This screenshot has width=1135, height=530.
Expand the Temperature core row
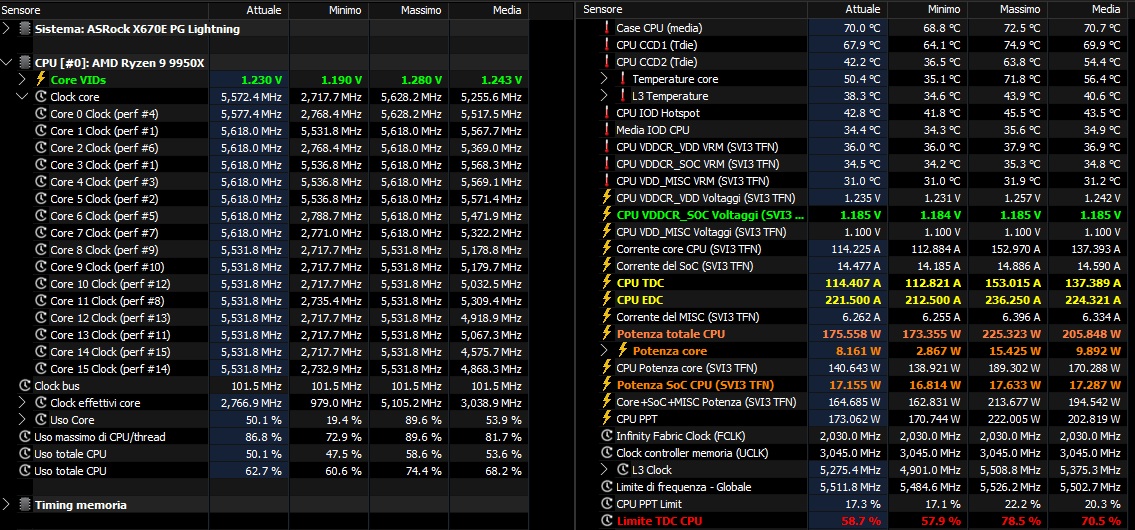point(605,79)
